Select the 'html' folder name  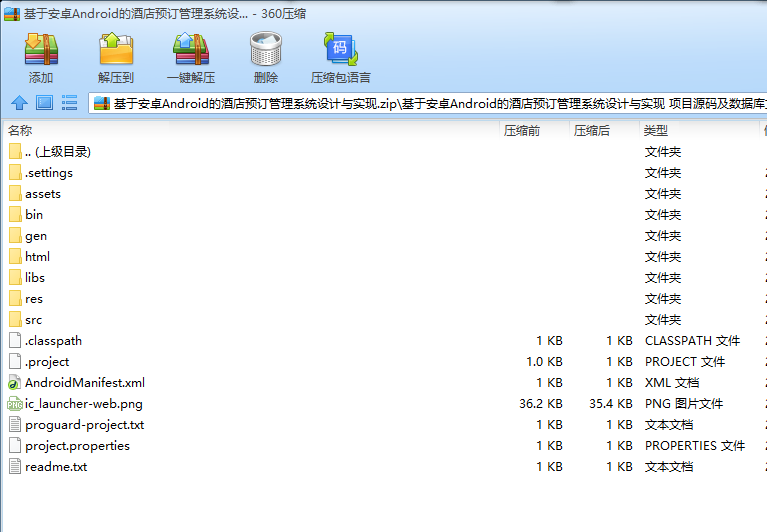[37, 257]
